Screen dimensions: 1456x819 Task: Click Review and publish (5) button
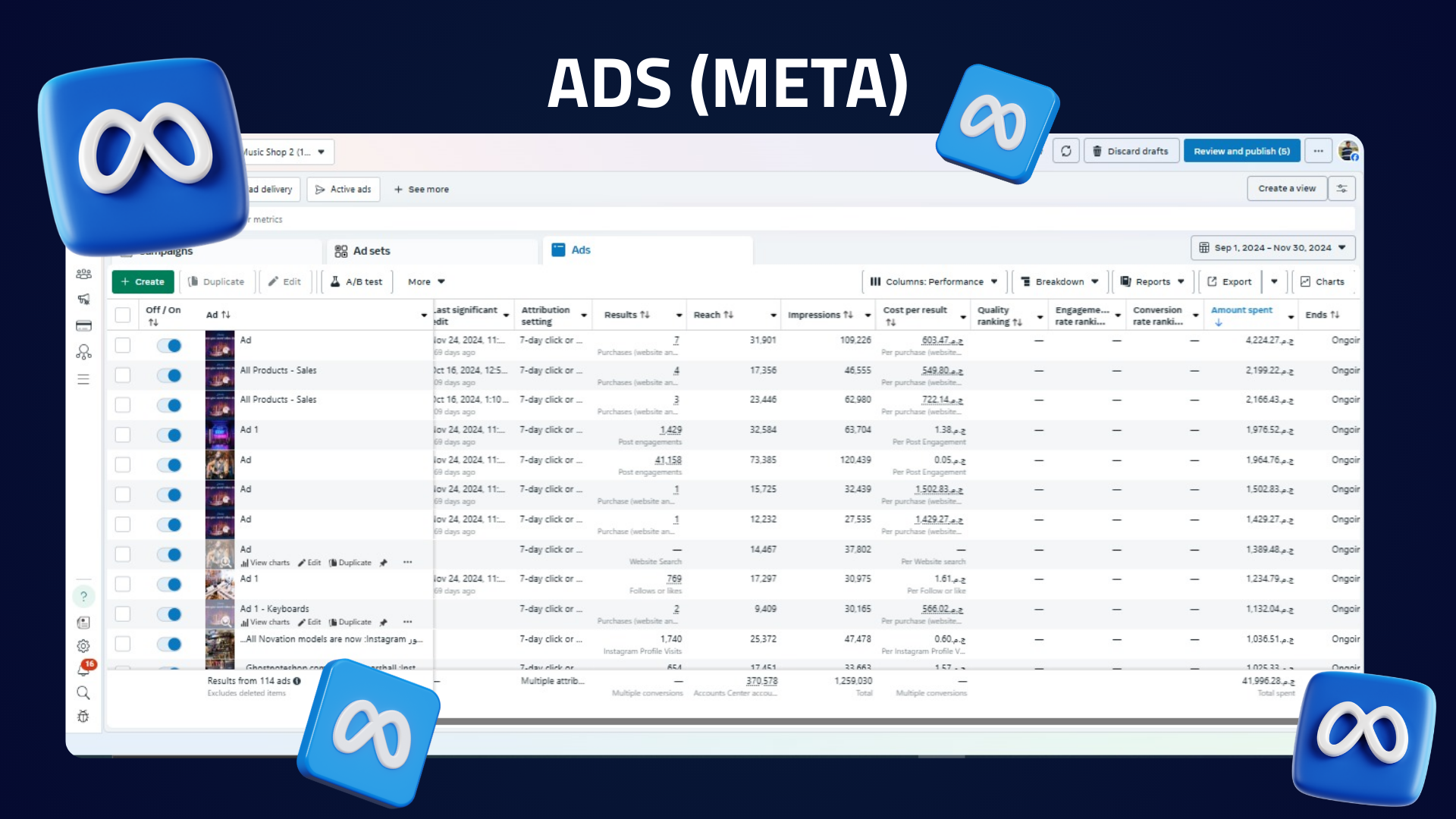point(1241,151)
